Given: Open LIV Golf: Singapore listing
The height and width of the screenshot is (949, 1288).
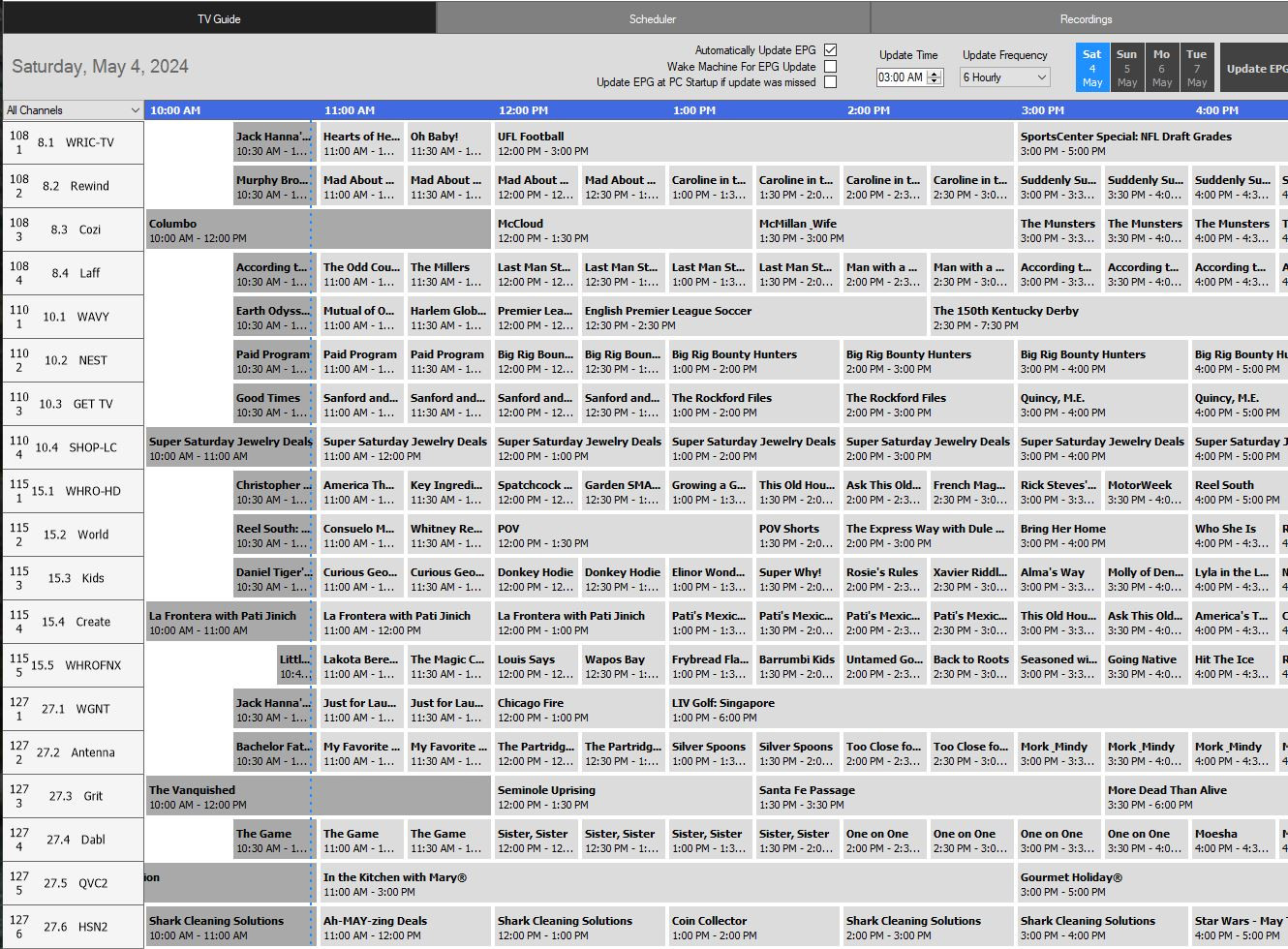Looking at the screenshot, I should [x=978, y=710].
